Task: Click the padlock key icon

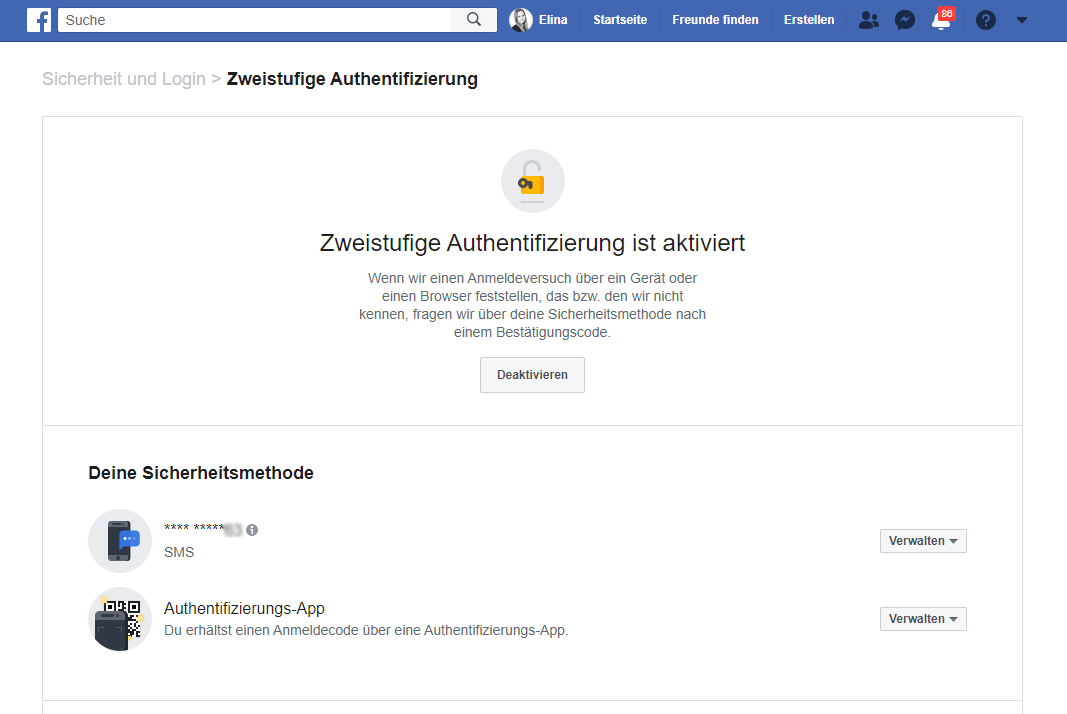Action: point(532,182)
